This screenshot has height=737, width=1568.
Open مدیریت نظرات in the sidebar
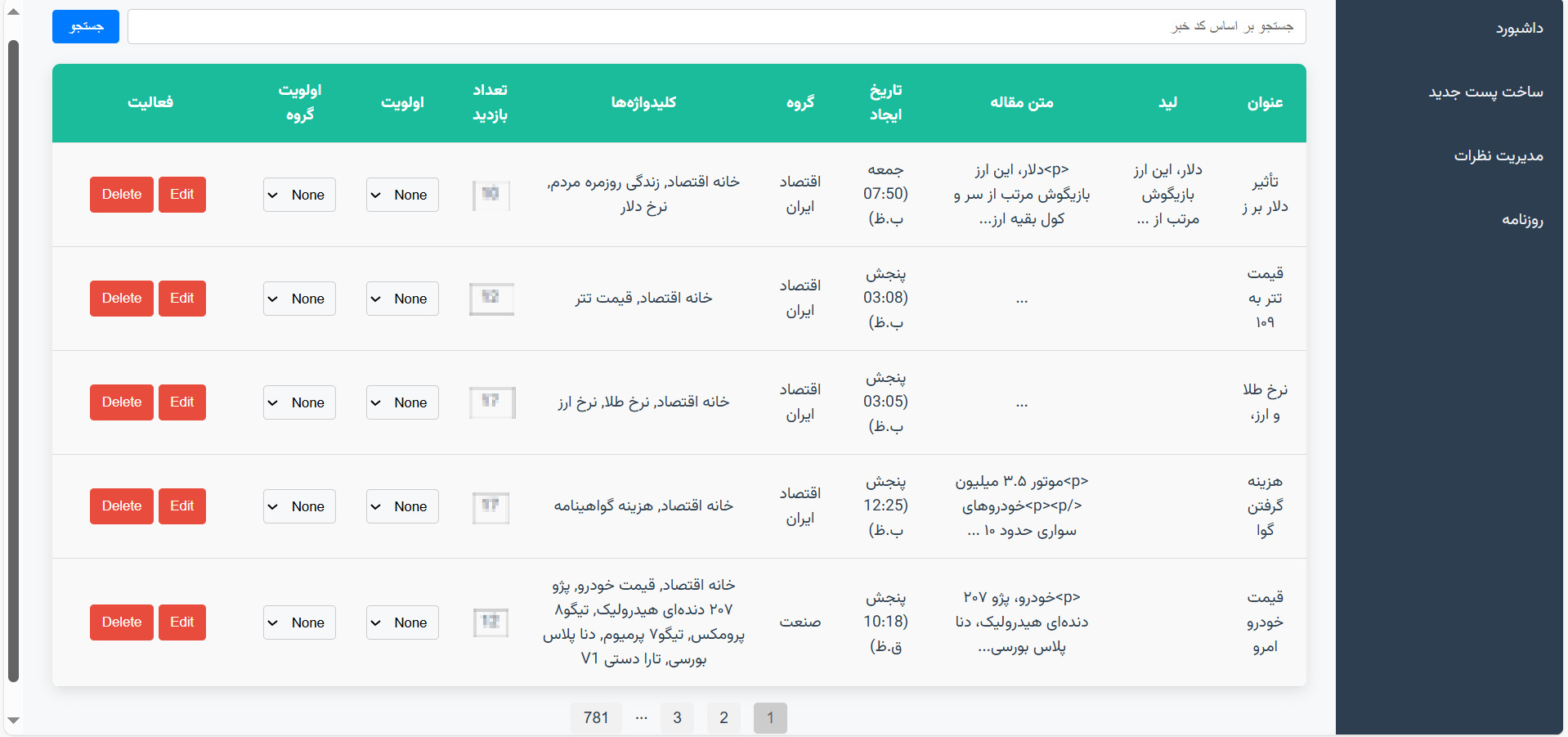[1498, 156]
